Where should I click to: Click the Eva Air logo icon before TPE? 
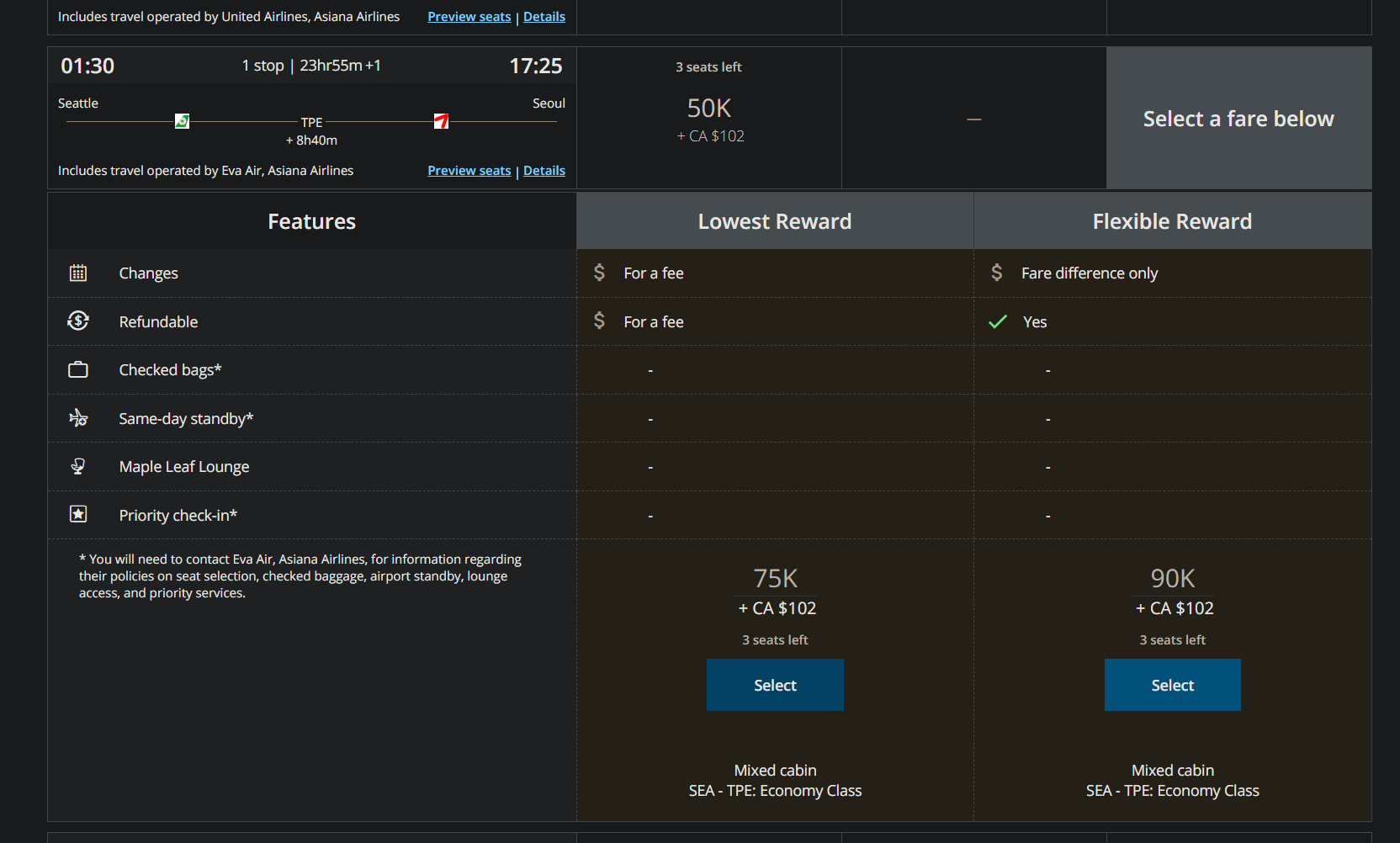tap(182, 121)
